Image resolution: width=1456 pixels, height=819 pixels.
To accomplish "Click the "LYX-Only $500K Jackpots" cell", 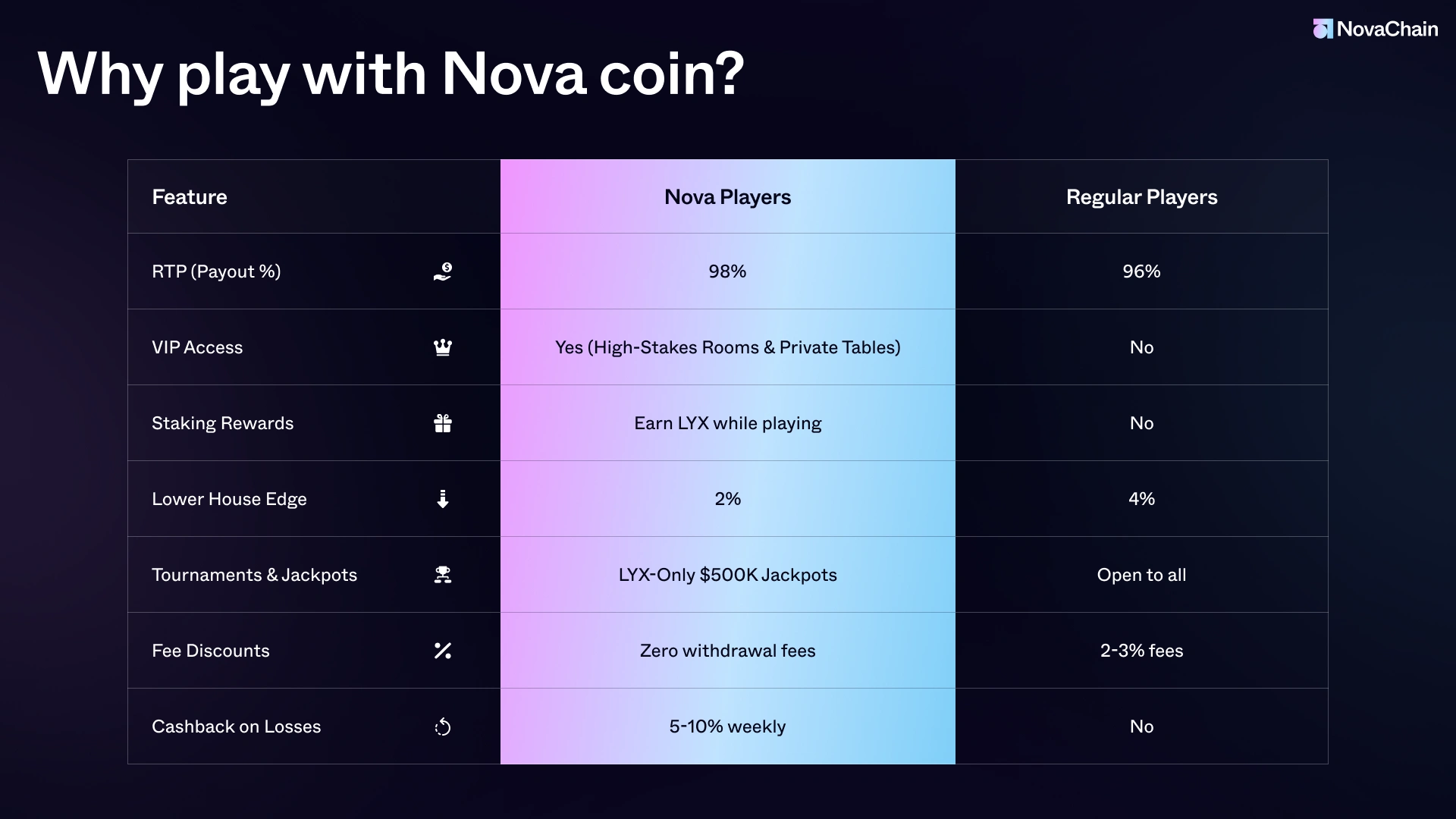I will 727,575.
